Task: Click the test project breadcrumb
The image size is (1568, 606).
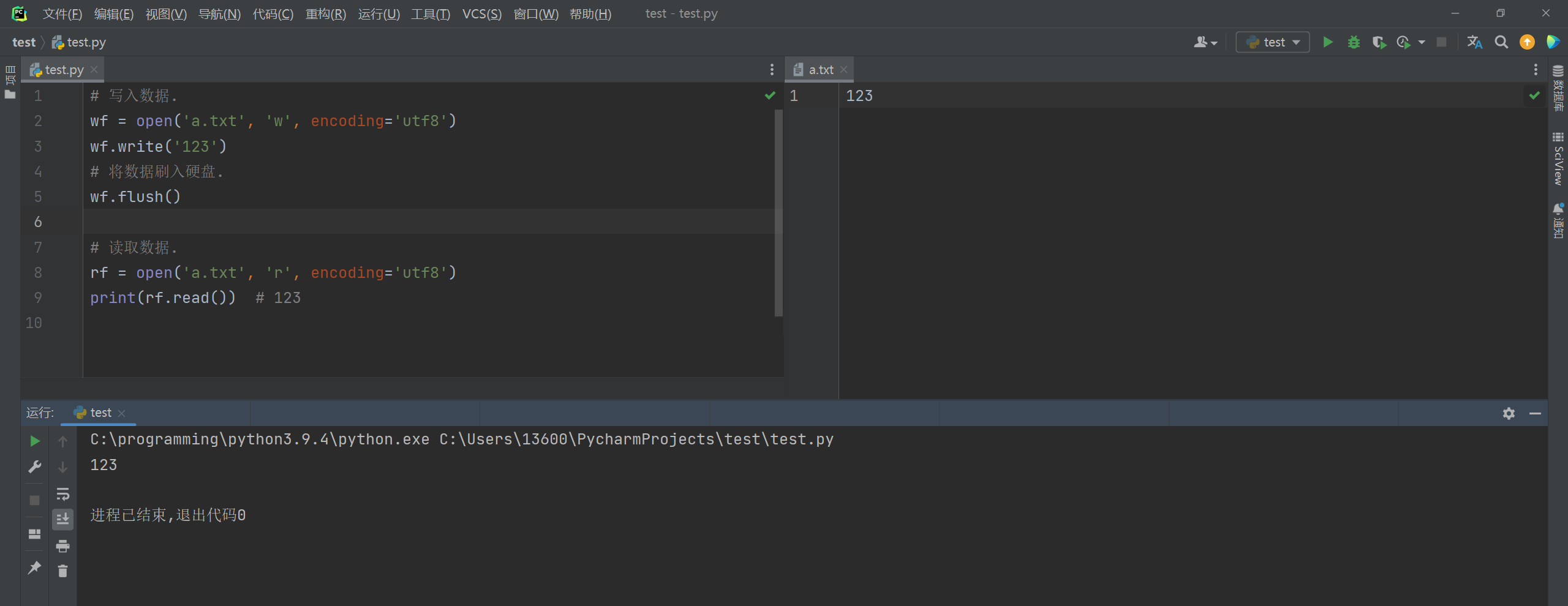Action: [24, 42]
